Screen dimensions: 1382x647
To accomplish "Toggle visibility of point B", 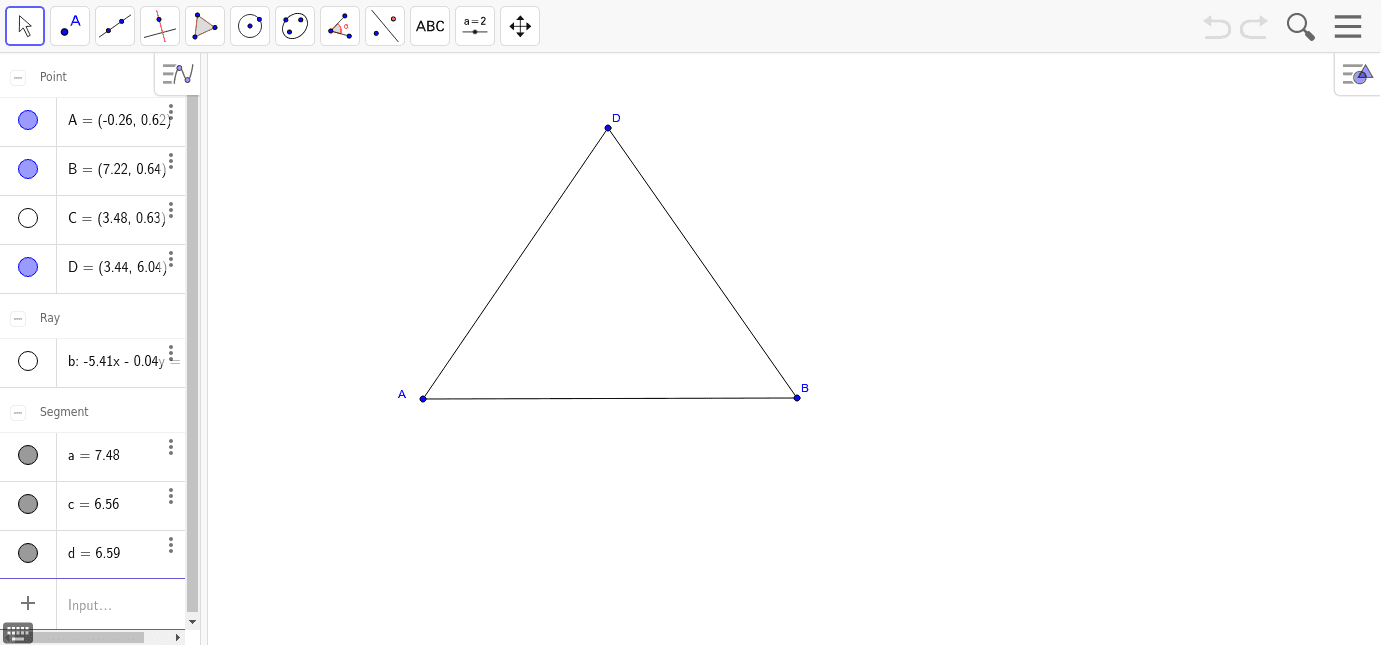I will (x=28, y=169).
